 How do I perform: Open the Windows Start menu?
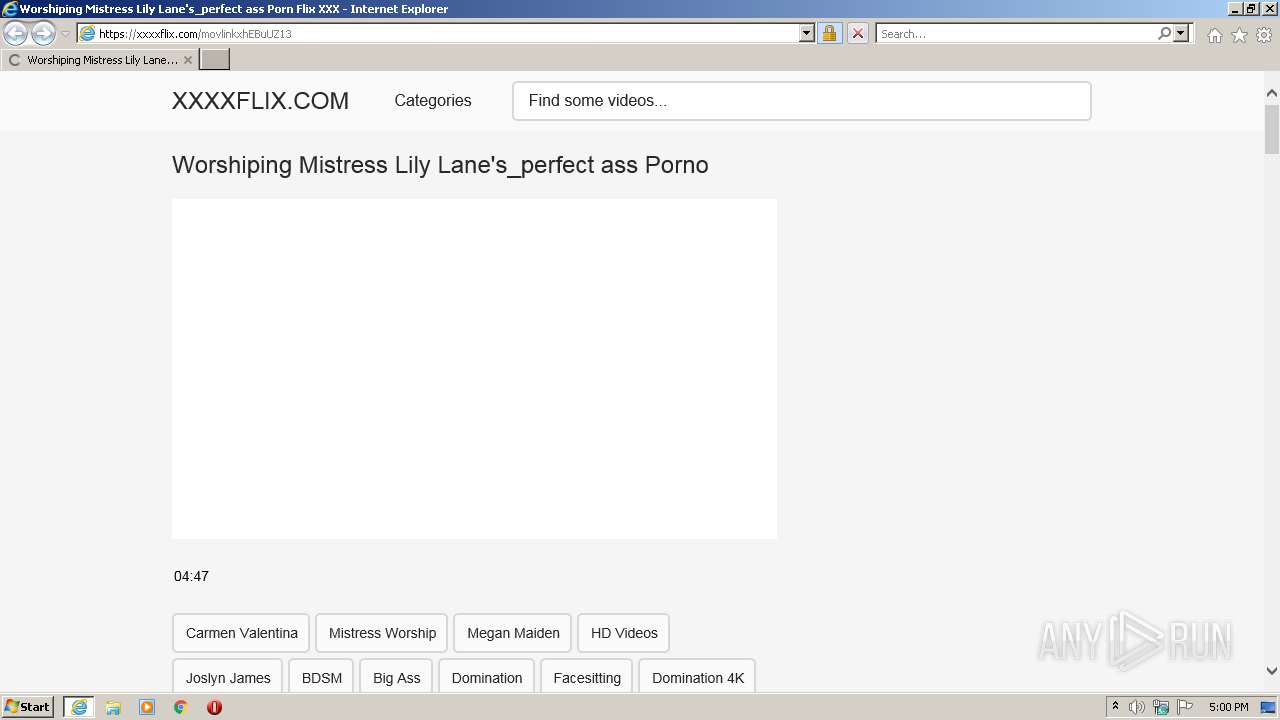pyautogui.click(x=28, y=707)
